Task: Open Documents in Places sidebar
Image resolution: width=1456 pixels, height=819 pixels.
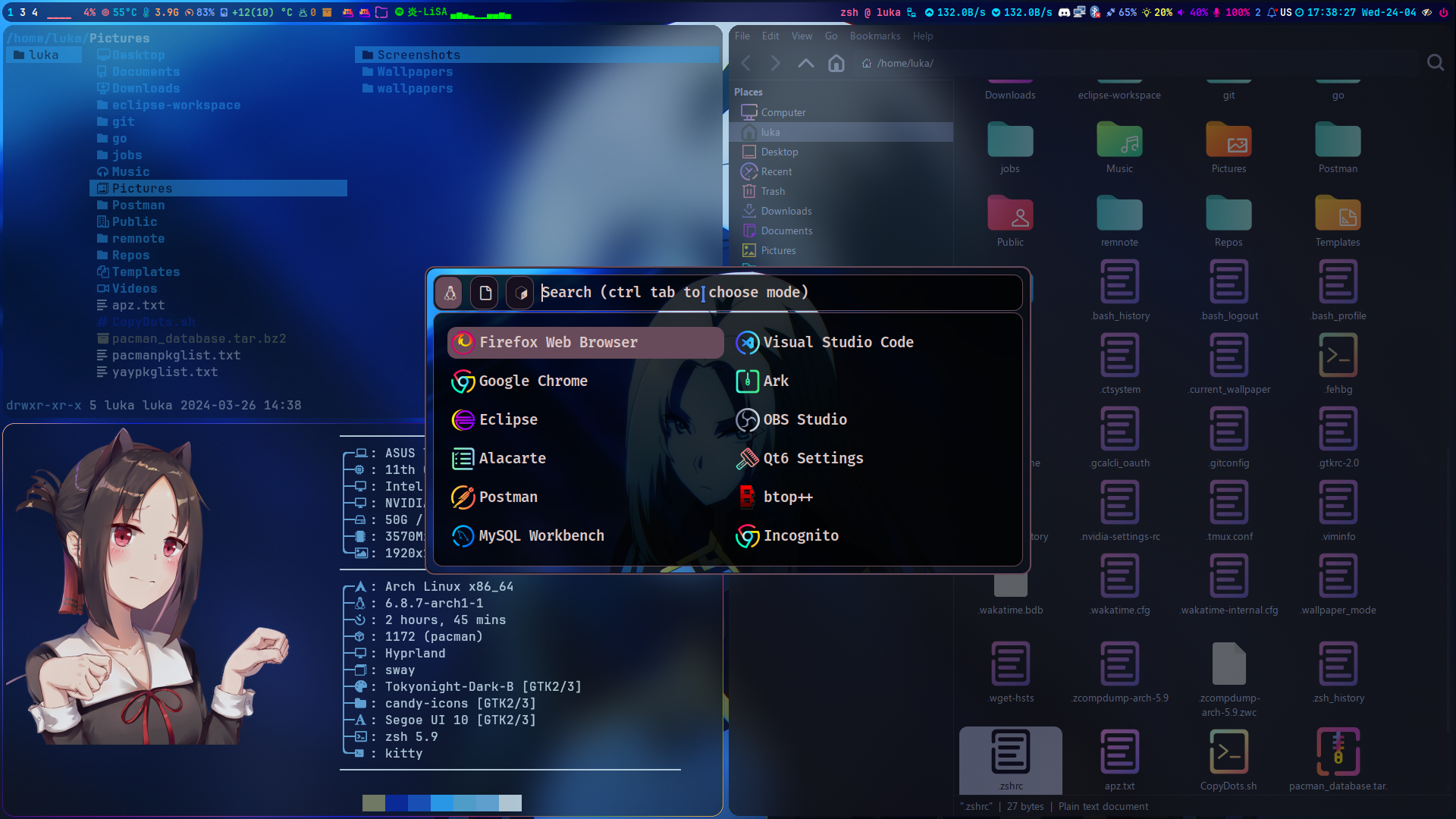Action: pos(841,231)
